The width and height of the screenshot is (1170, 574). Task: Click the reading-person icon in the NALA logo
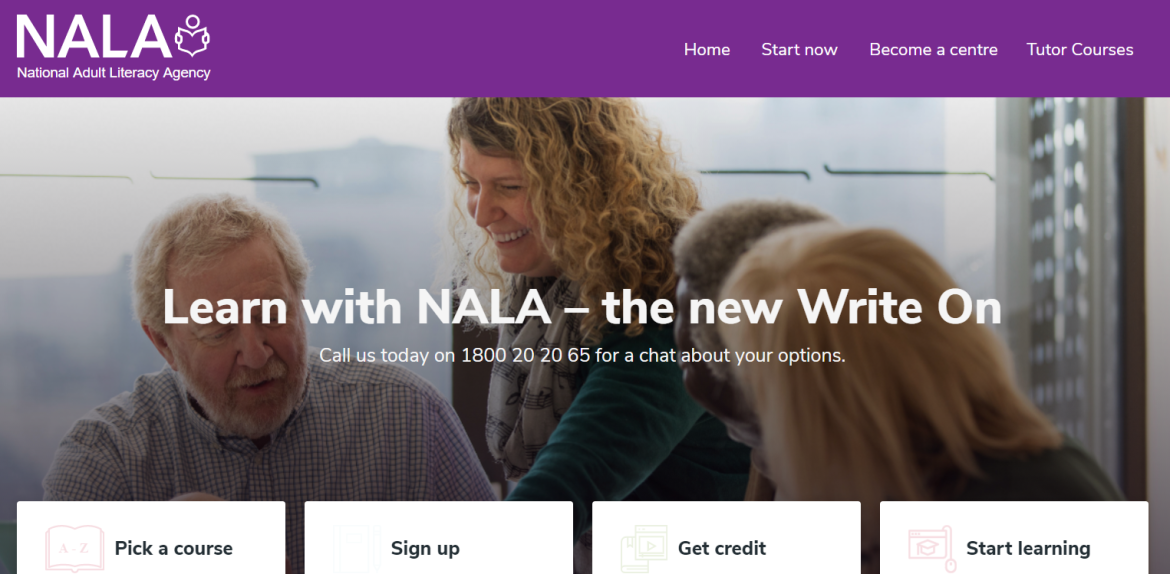(x=193, y=35)
